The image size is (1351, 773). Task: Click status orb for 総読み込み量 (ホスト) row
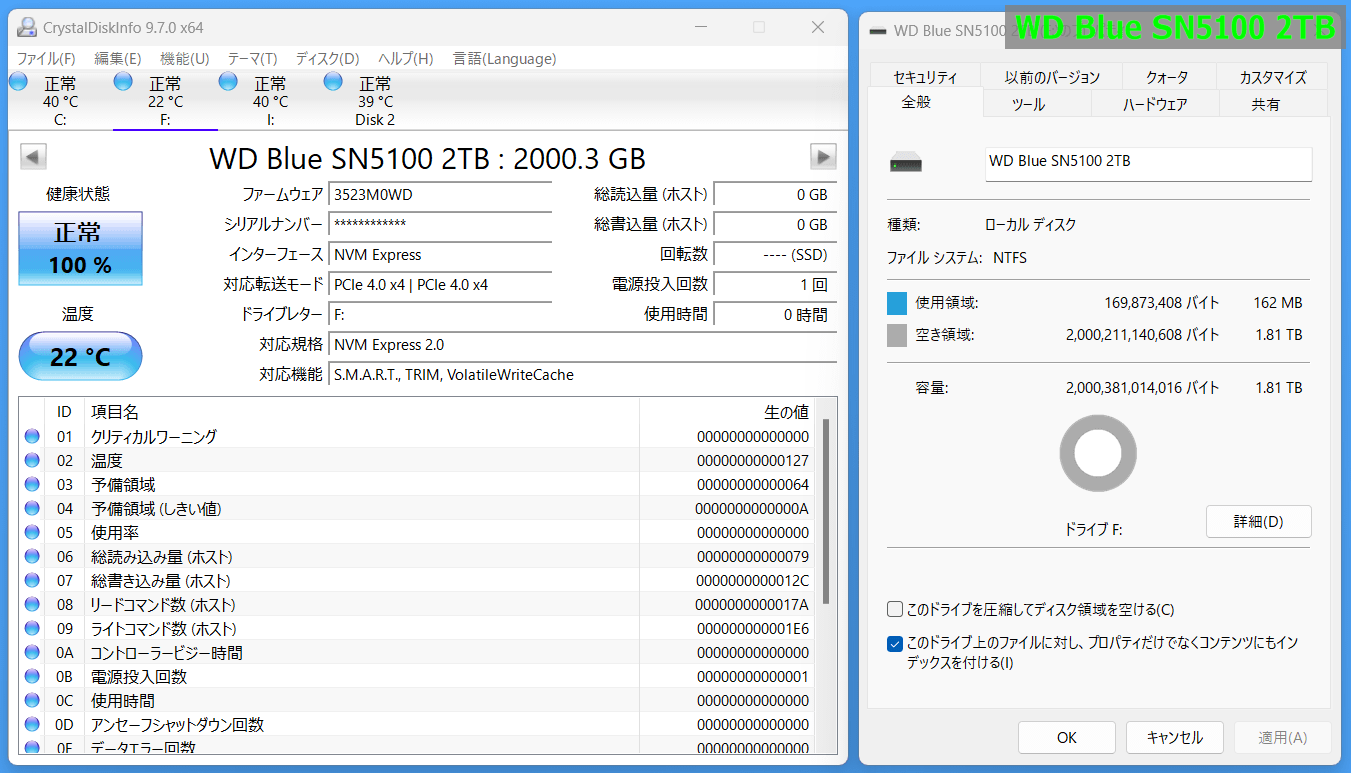(x=32, y=556)
